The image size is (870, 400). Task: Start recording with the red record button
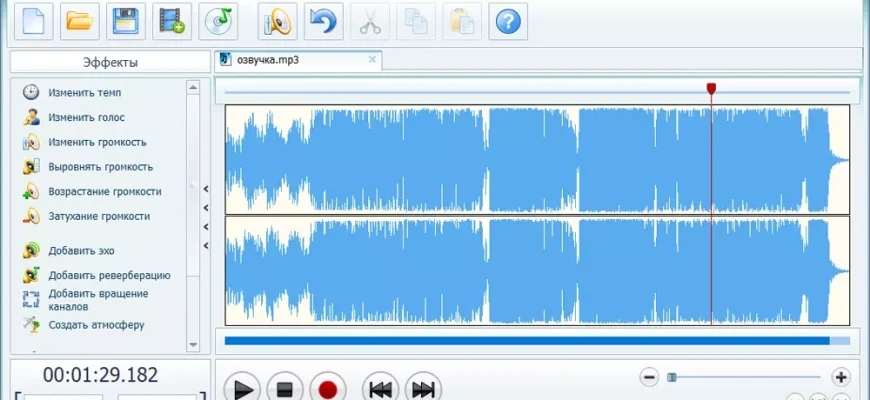click(327, 388)
